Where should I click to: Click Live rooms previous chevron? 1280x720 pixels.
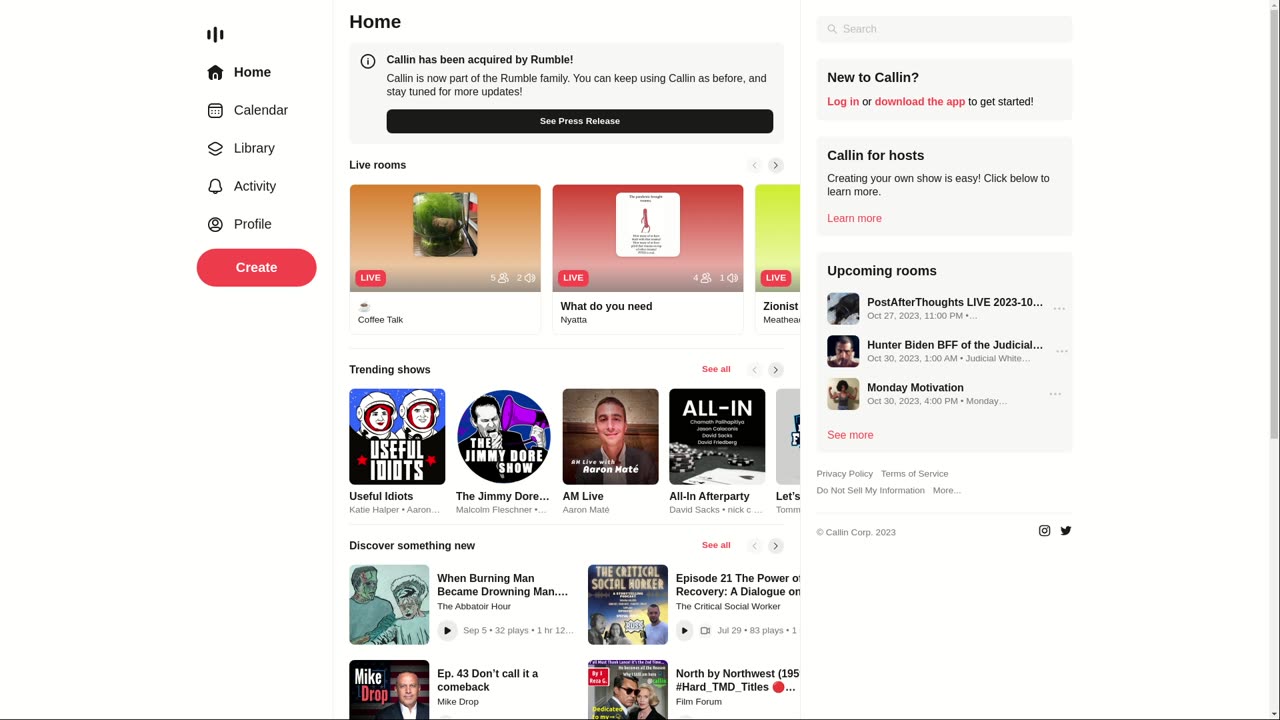click(x=755, y=165)
